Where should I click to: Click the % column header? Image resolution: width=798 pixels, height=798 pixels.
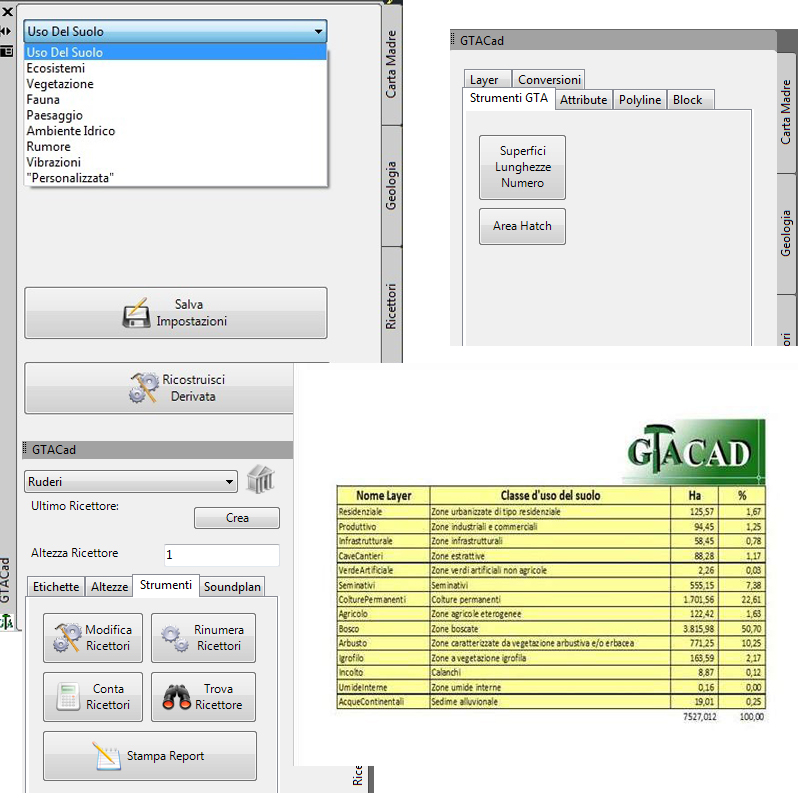tap(742, 495)
